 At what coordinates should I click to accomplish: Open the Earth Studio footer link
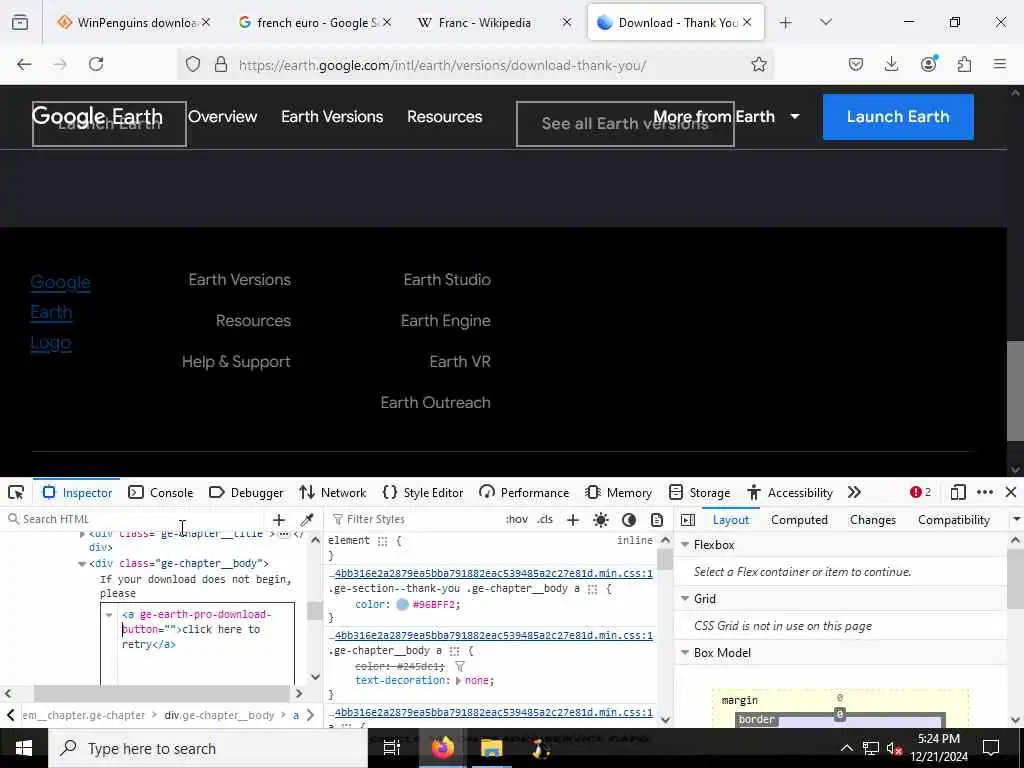tap(447, 280)
